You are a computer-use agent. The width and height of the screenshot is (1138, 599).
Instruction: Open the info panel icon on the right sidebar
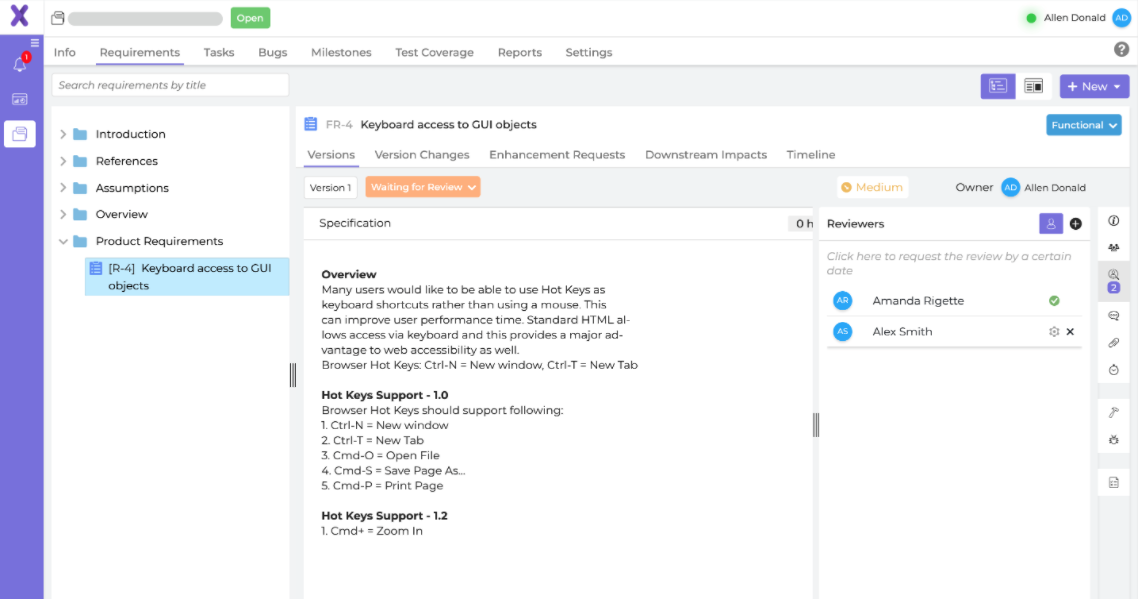point(1113,220)
